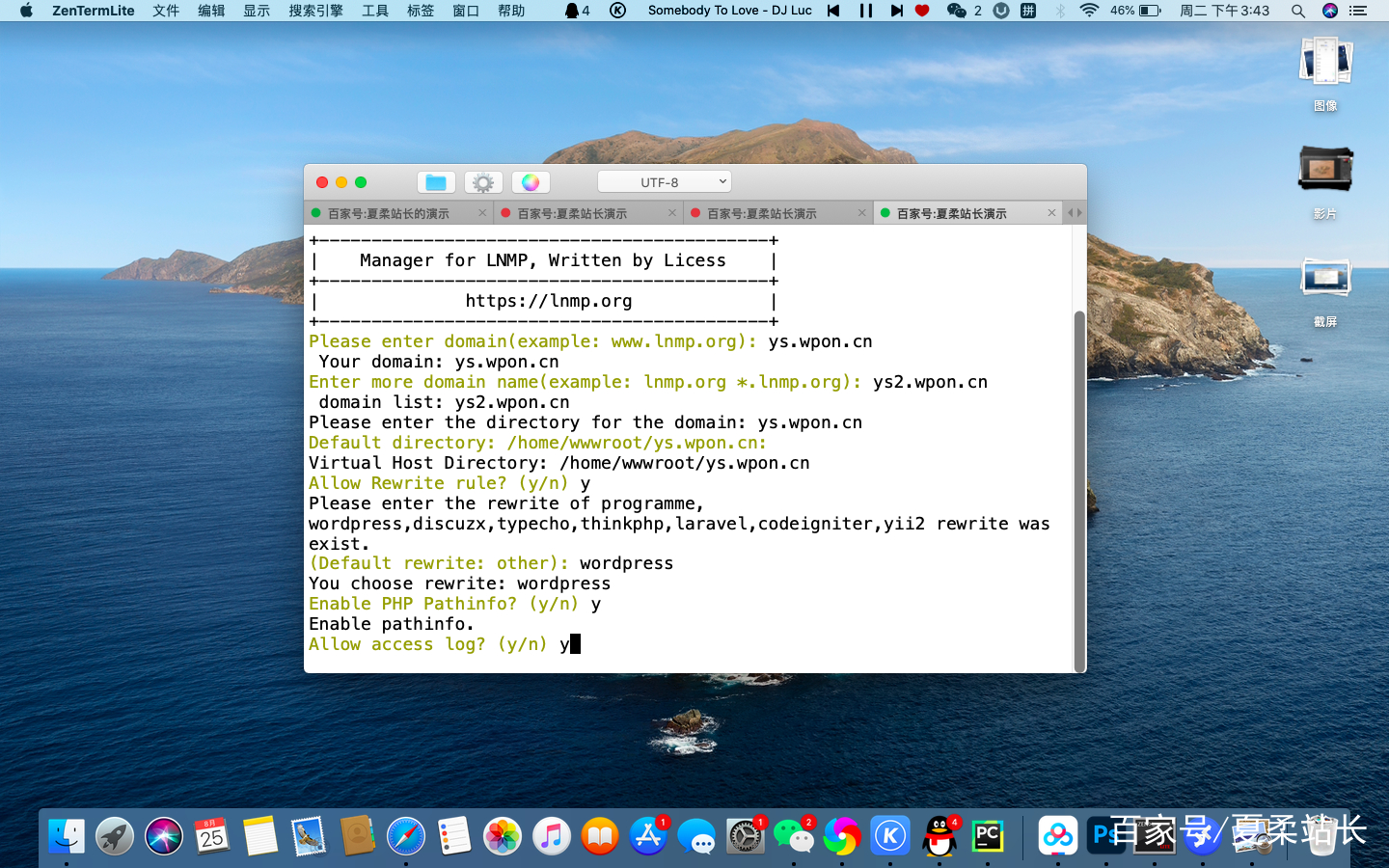Toggle the red heart favorite icon
Screen dimensions: 1389x868
pyautogui.click(x=922, y=11)
